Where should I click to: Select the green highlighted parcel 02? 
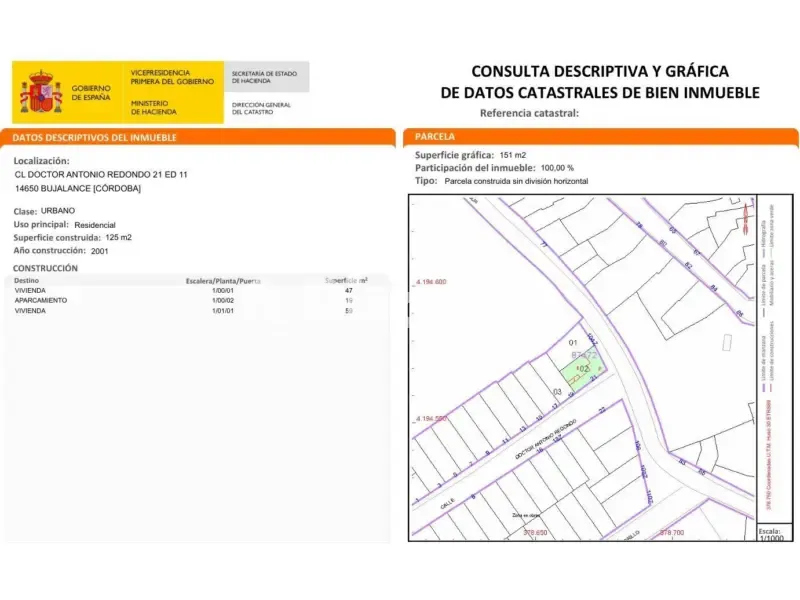[x=583, y=368]
